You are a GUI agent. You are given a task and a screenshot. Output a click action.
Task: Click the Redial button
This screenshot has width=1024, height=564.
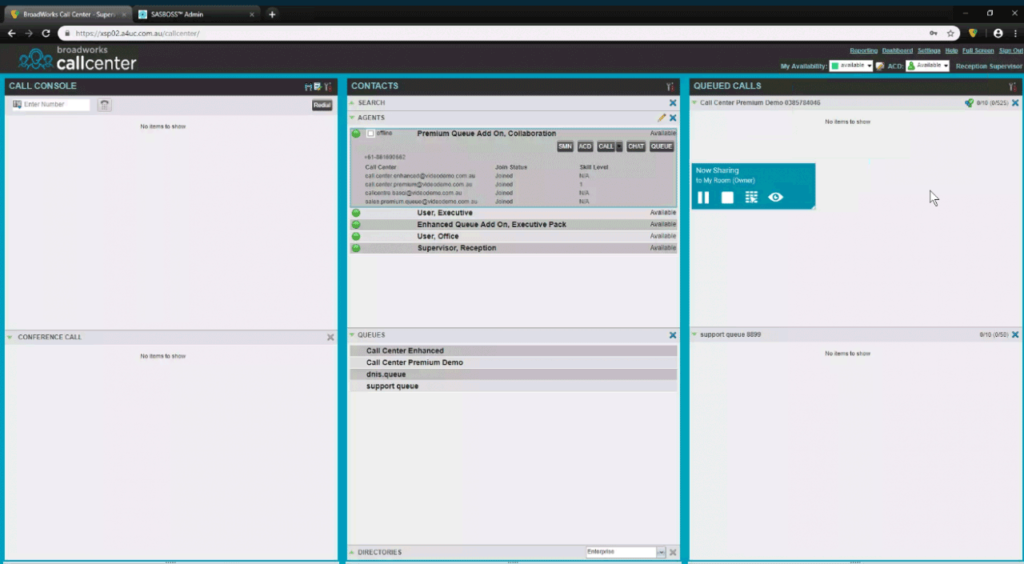[x=322, y=105]
